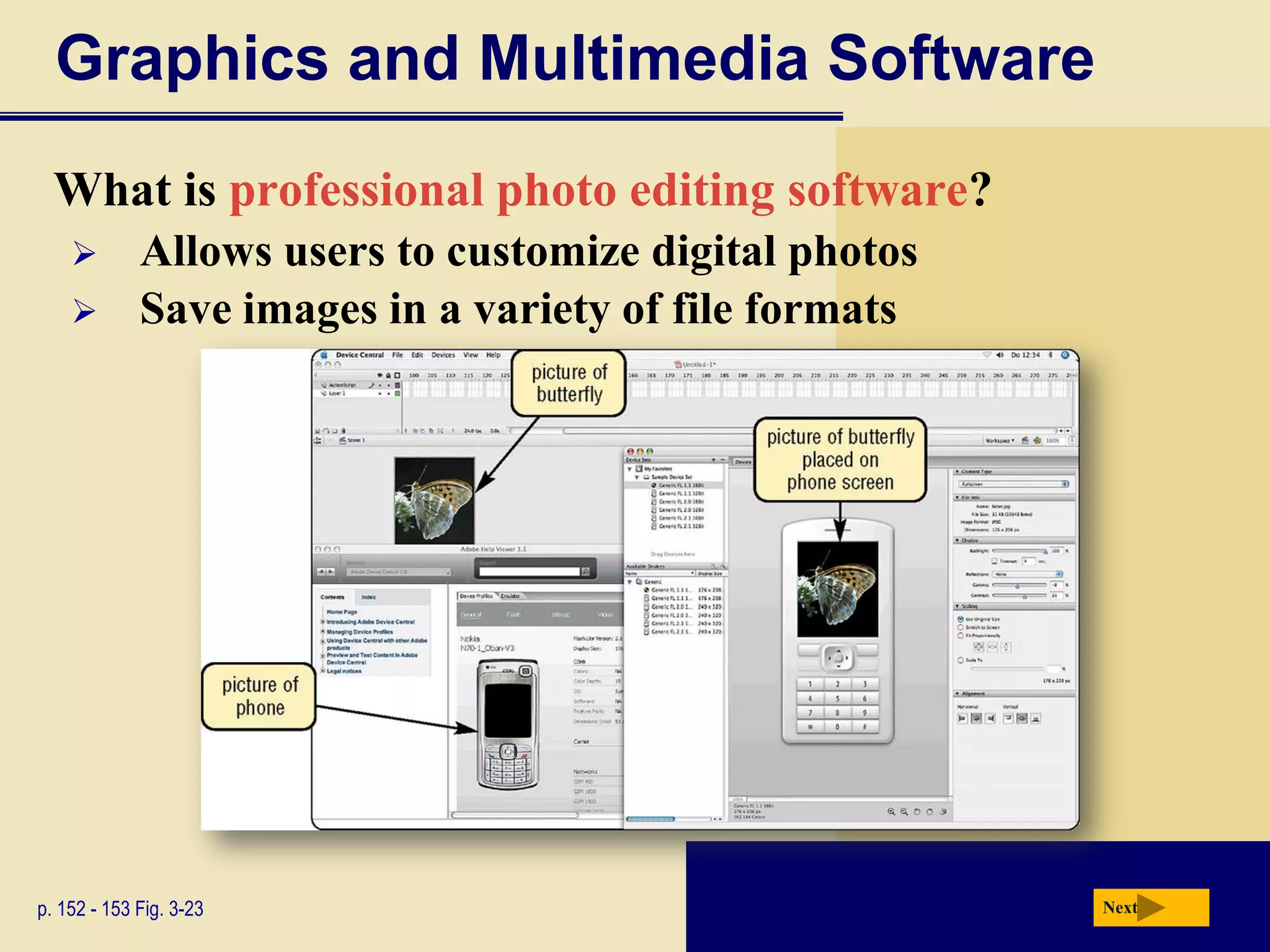Align content to vertical bottom icon
Viewport: 1270px width, 952px height.
[1036, 718]
